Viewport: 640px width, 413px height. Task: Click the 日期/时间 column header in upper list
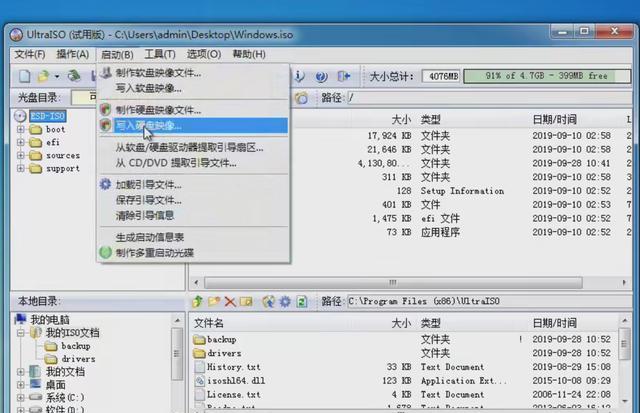(554, 120)
